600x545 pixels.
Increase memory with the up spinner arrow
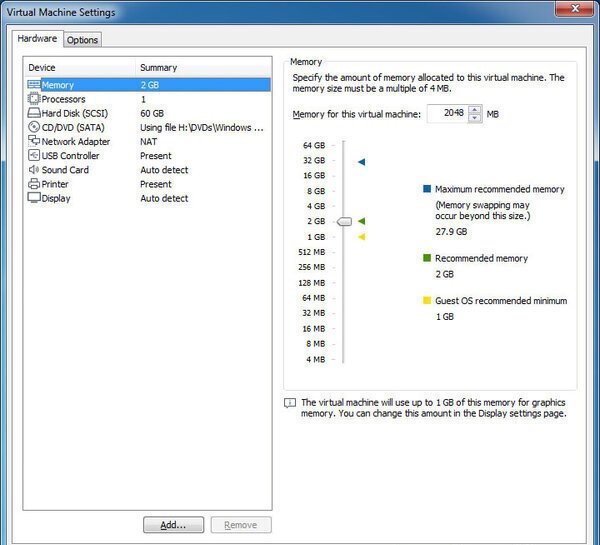tap(475, 110)
